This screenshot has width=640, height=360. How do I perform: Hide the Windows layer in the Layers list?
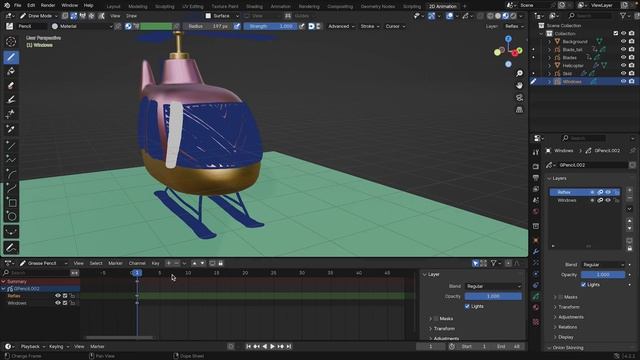tap(608, 200)
